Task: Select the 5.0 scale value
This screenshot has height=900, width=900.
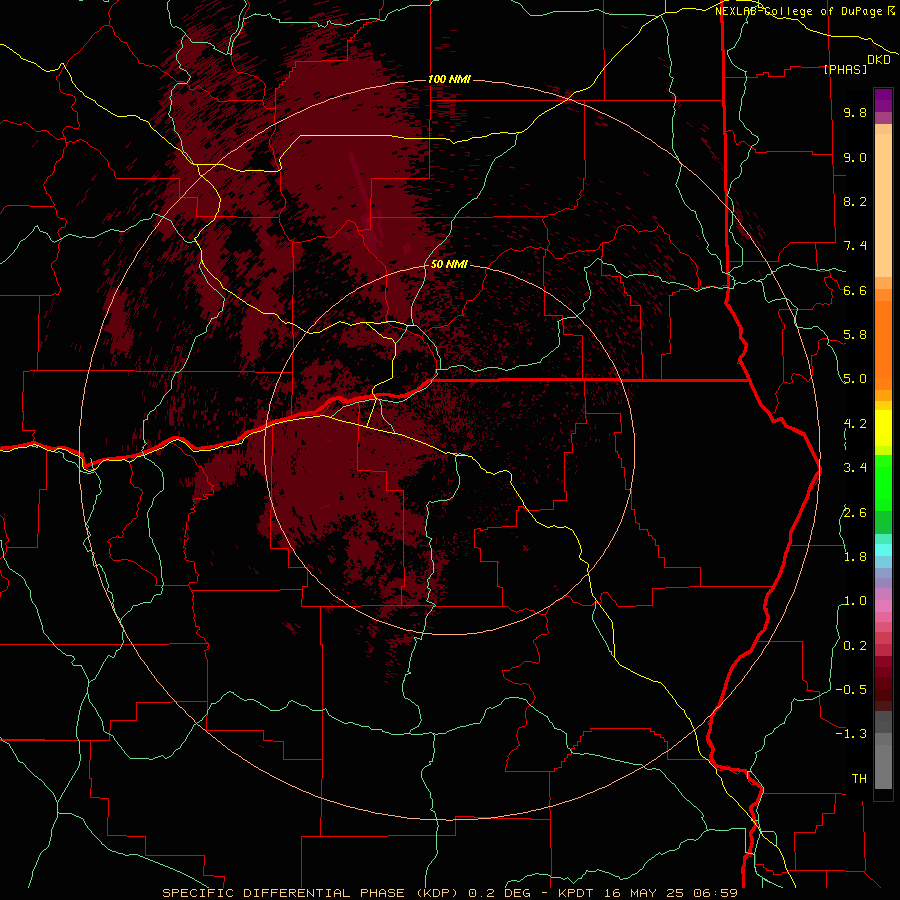Action: click(855, 379)
